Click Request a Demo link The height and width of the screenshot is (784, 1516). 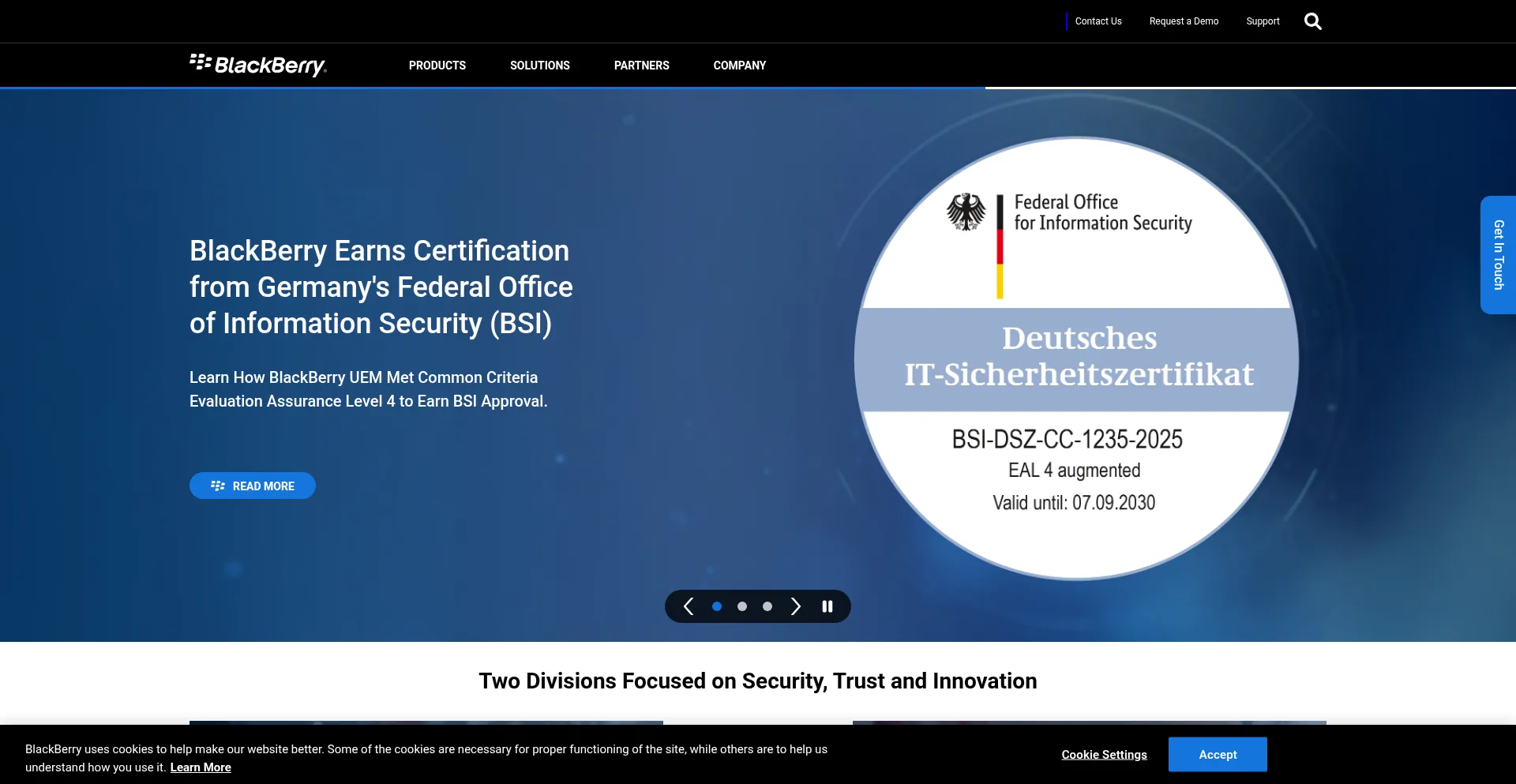(1184, 21)
